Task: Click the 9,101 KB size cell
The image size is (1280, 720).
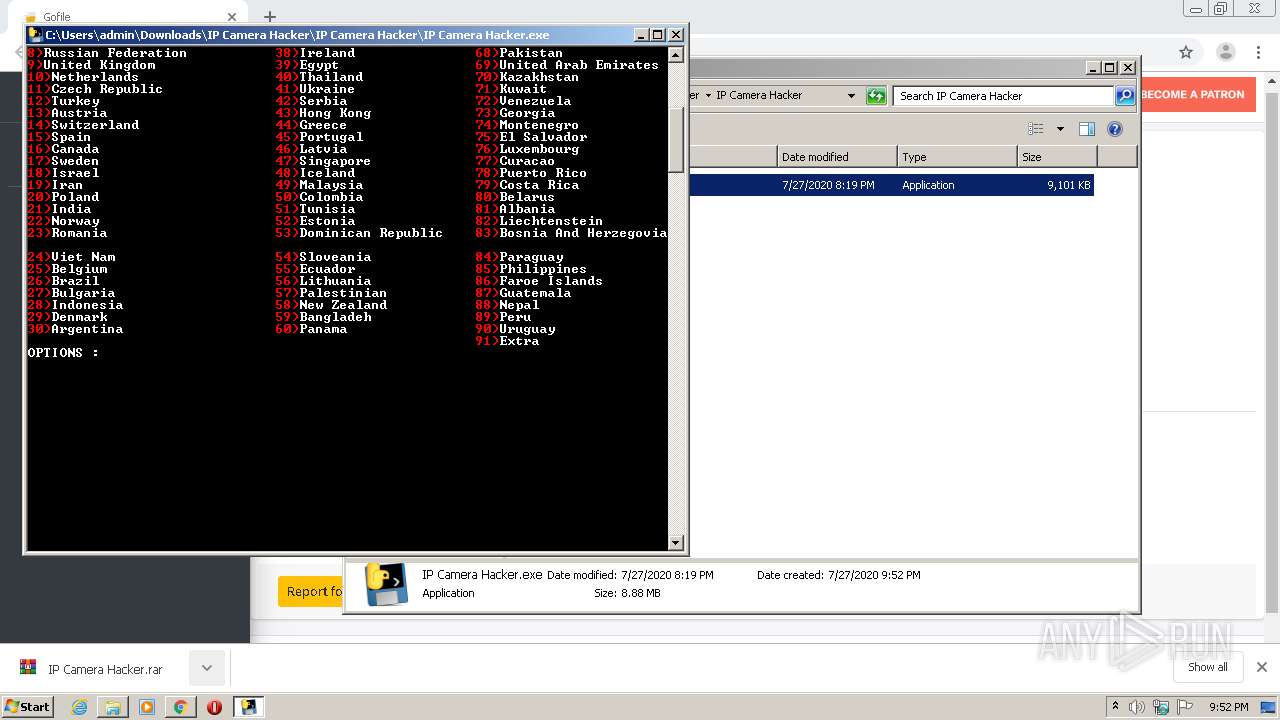Action: pyautogui.click(x=1068, y=185)
